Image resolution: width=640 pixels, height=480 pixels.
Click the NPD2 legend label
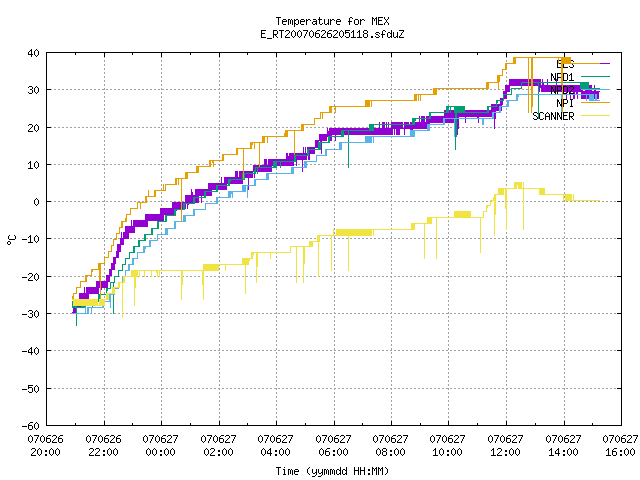click(562, 90)
